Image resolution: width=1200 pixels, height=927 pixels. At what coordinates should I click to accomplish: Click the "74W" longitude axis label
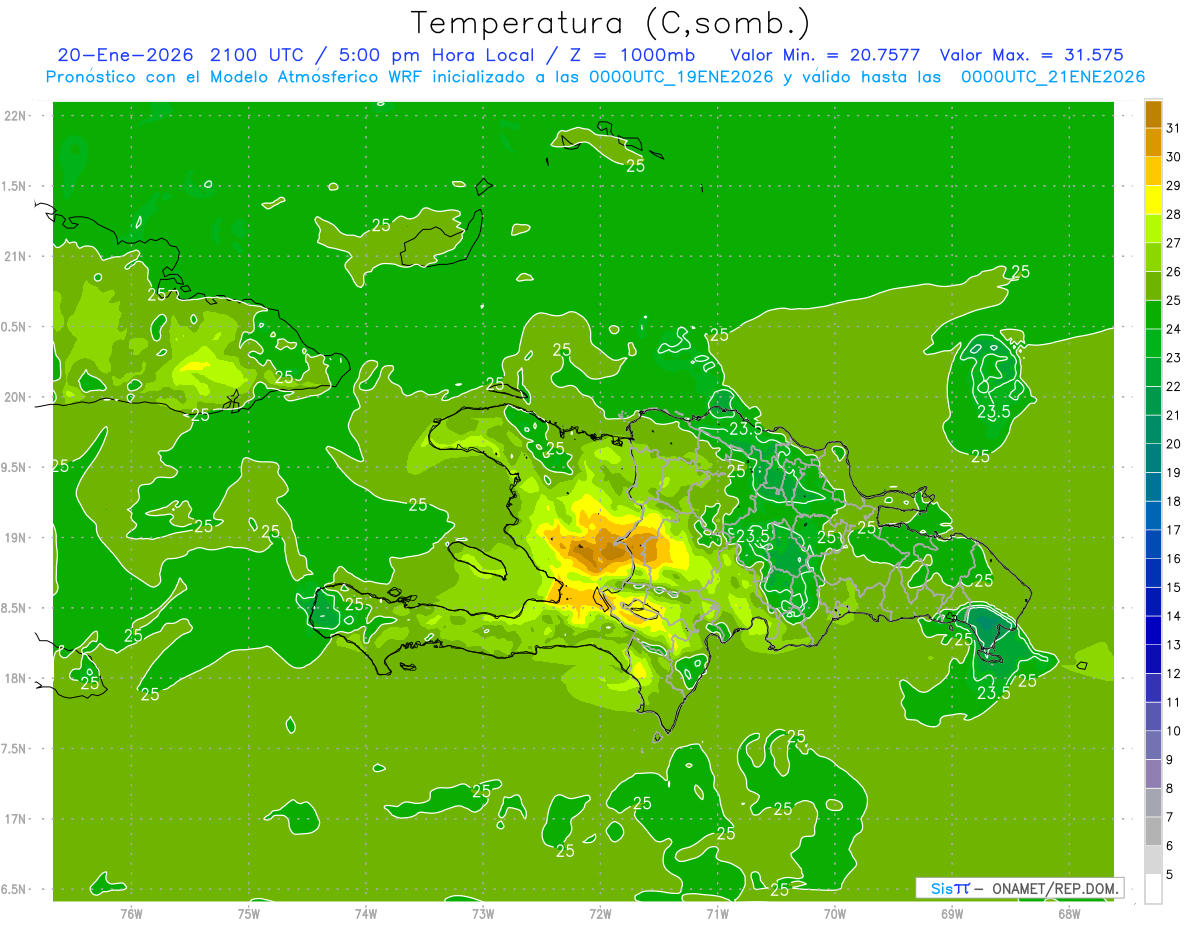365,914
